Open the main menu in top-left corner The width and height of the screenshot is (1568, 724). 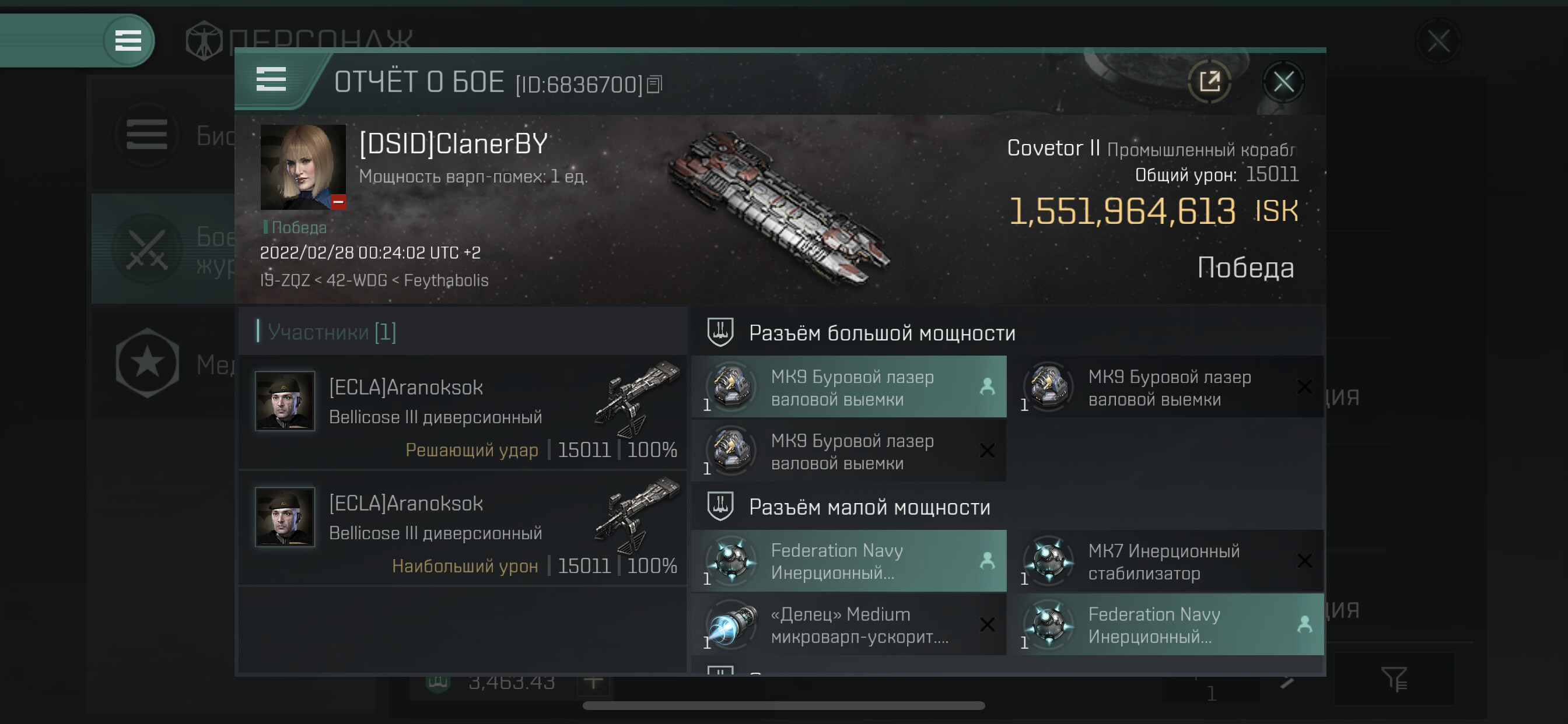point(128,41)
